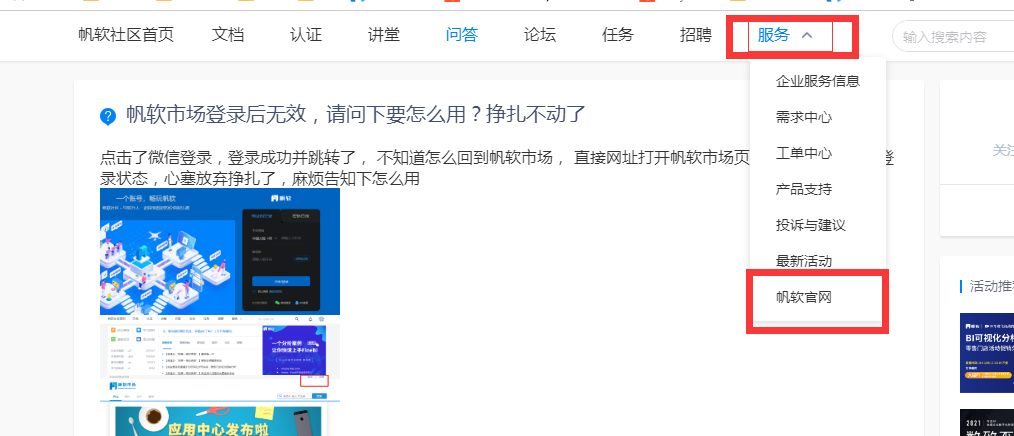Image resolution: width=1014 pixels, height=436 pixels.
Task: Go to the 文档 nav item
Action: [228, 35]
